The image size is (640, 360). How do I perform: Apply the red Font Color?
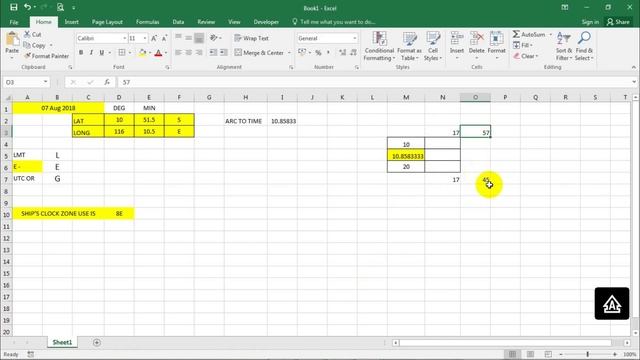(158, 53)
